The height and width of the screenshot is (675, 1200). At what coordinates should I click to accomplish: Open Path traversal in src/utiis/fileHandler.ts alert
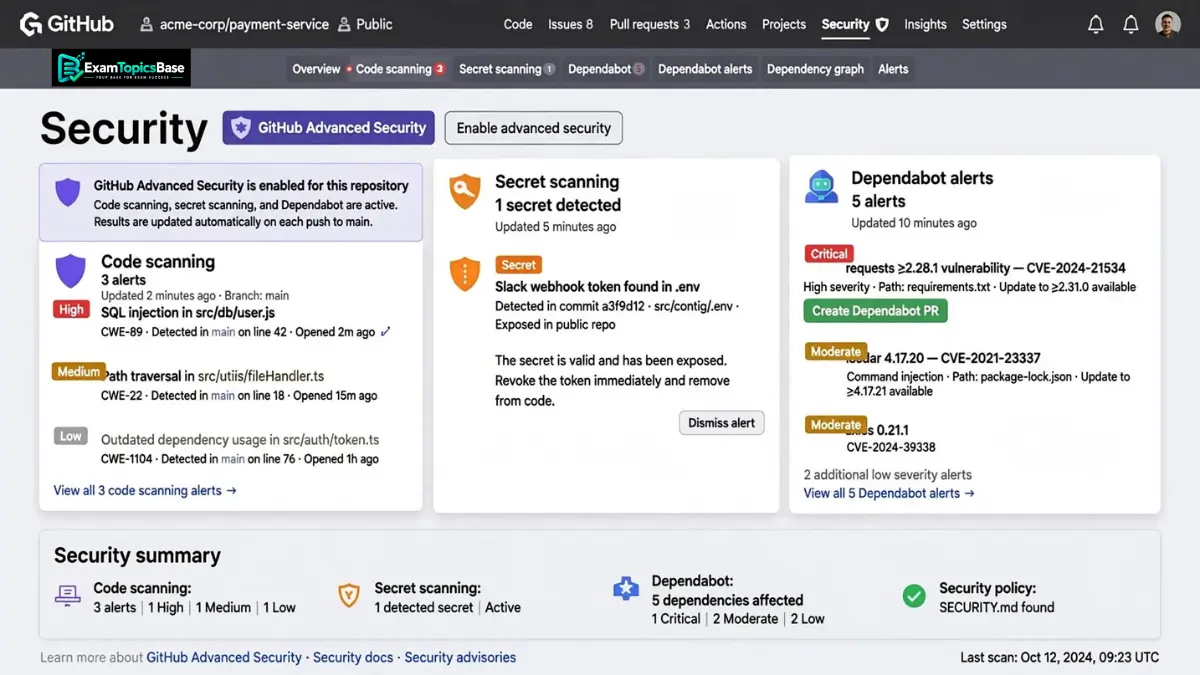[213, 376]
